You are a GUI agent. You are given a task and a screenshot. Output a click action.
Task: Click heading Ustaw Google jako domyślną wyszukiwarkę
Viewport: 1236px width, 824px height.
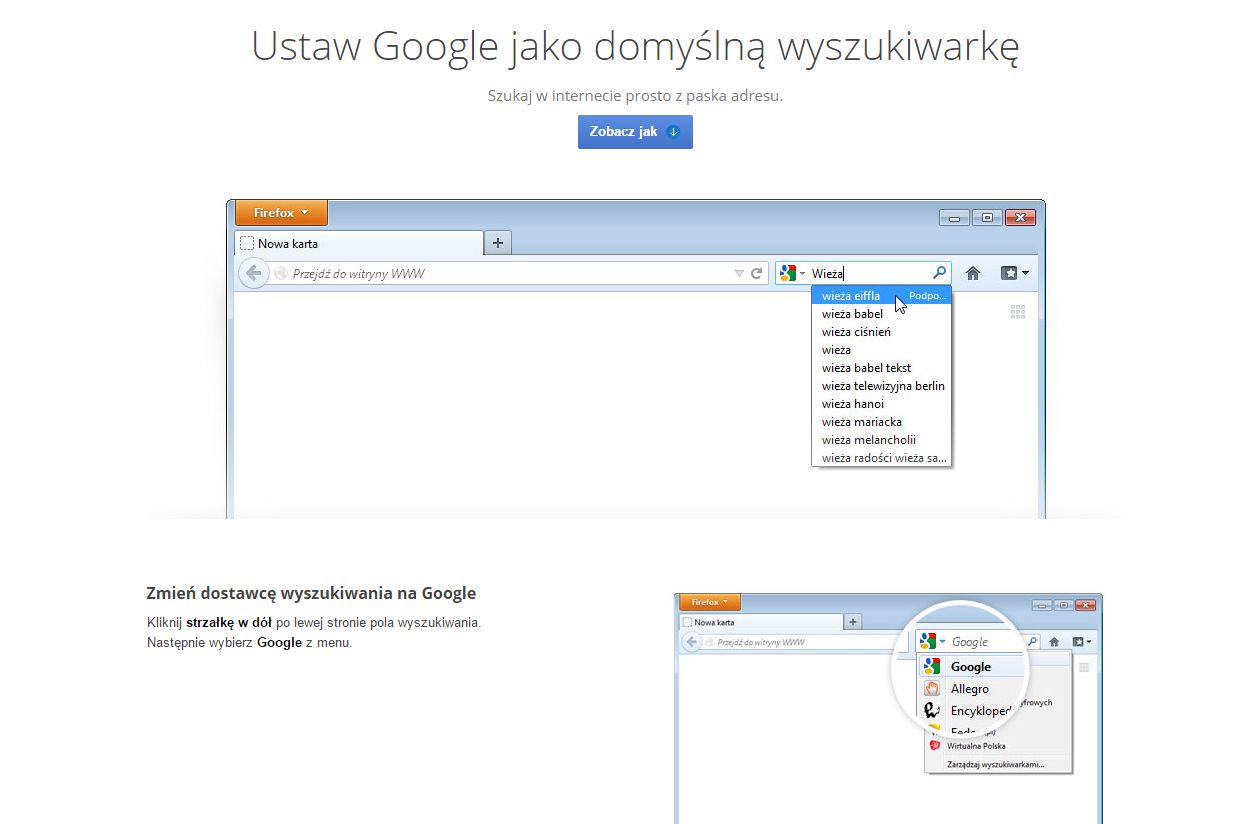click(x=635, y=46)
